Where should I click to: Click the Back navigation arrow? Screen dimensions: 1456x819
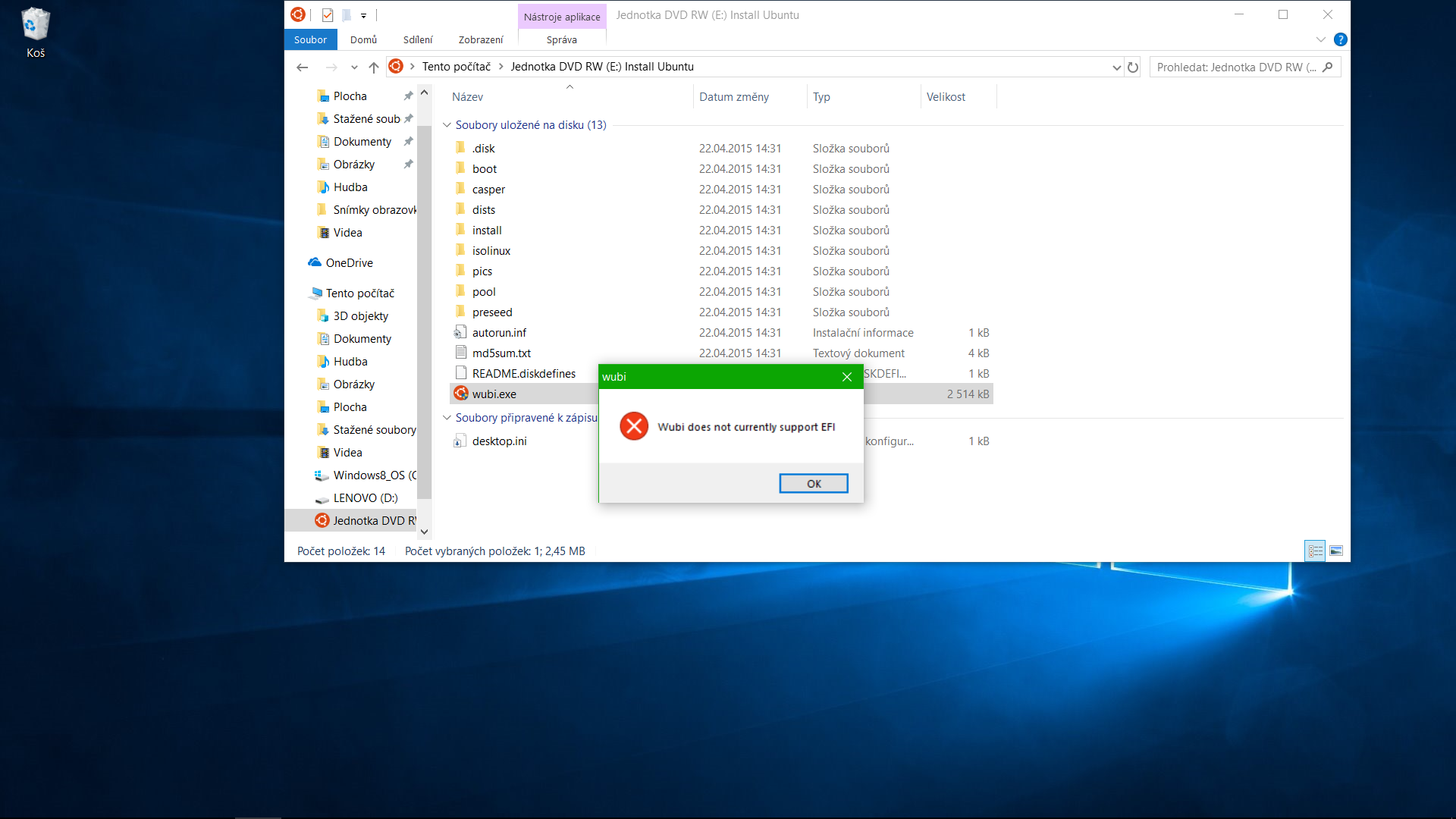303,67
